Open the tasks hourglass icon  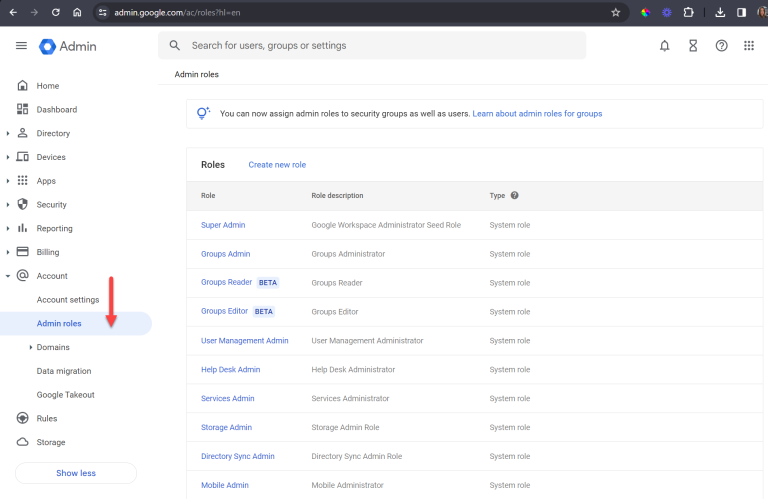click(693, 46)
